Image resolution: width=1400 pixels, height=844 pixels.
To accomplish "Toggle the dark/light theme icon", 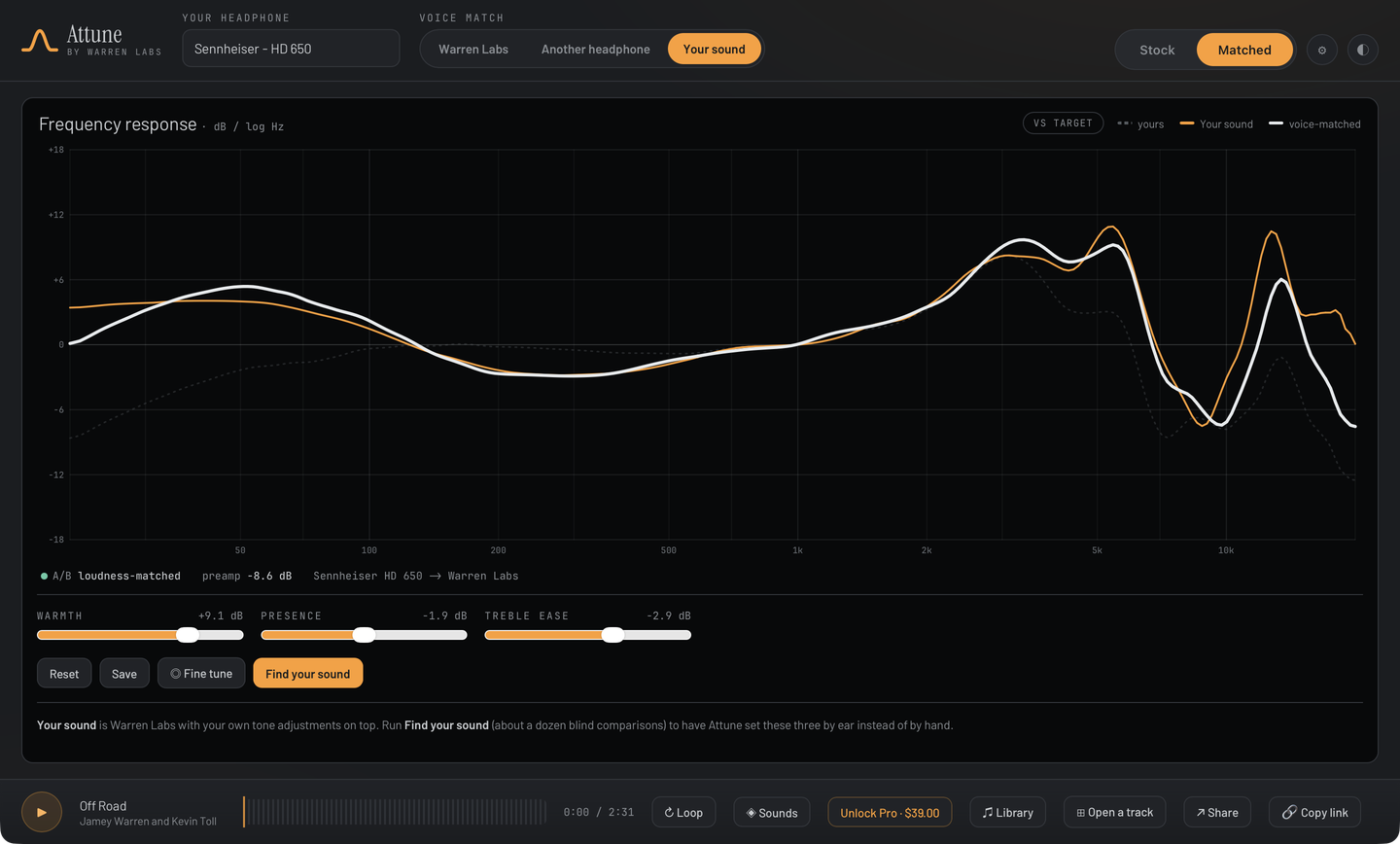I will coord(1363,50).
